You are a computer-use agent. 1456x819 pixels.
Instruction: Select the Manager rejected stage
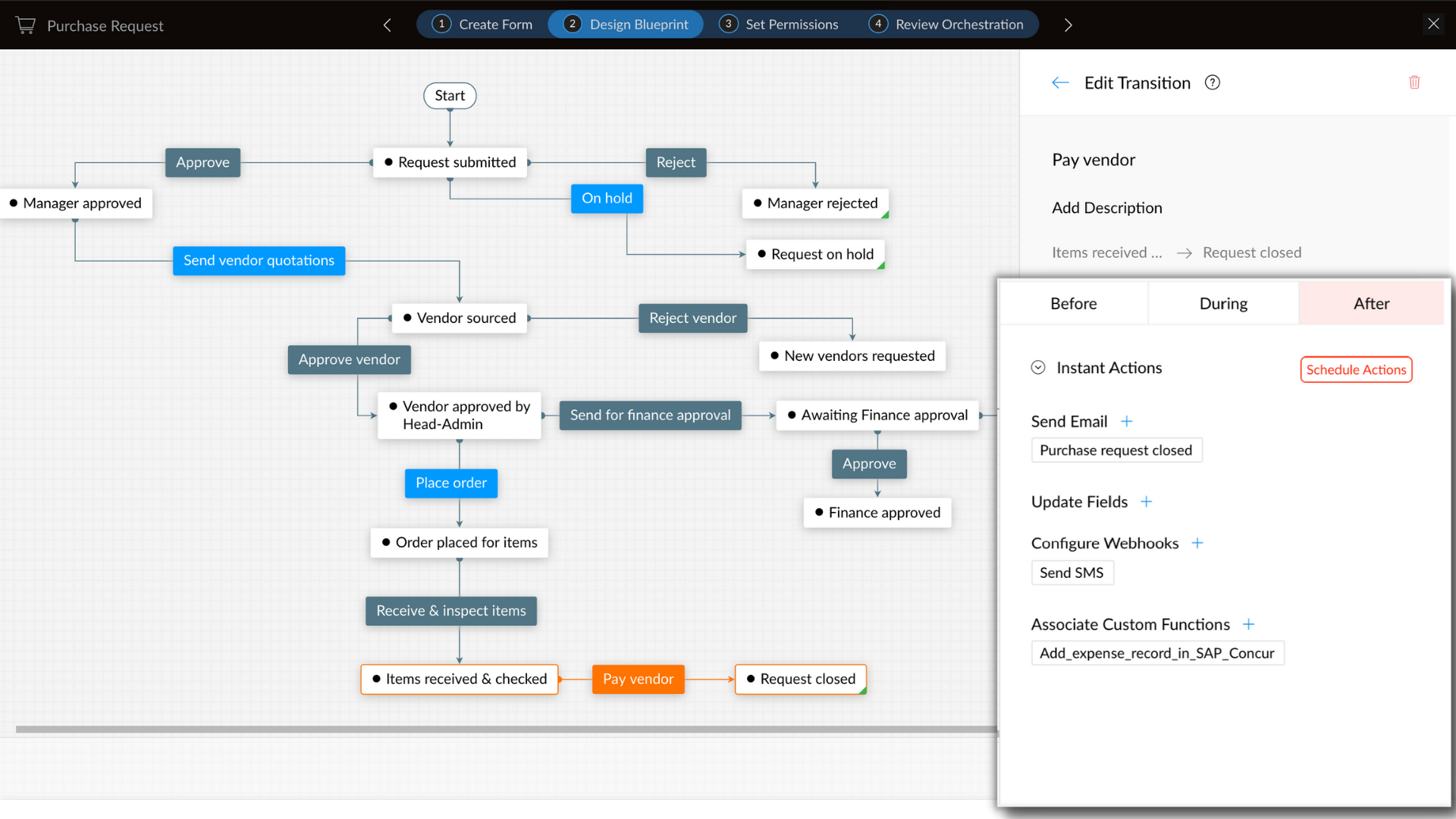pos(815,203)
